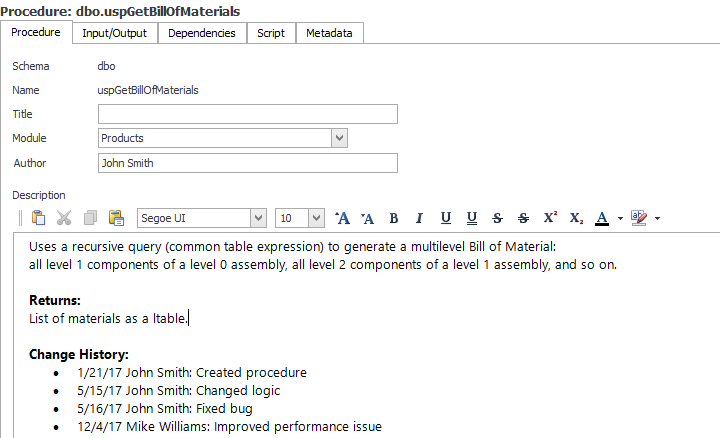Screen dimensions: 720x438
Task: Expand the Segoe UI font name dropdown
Action: 258,218
